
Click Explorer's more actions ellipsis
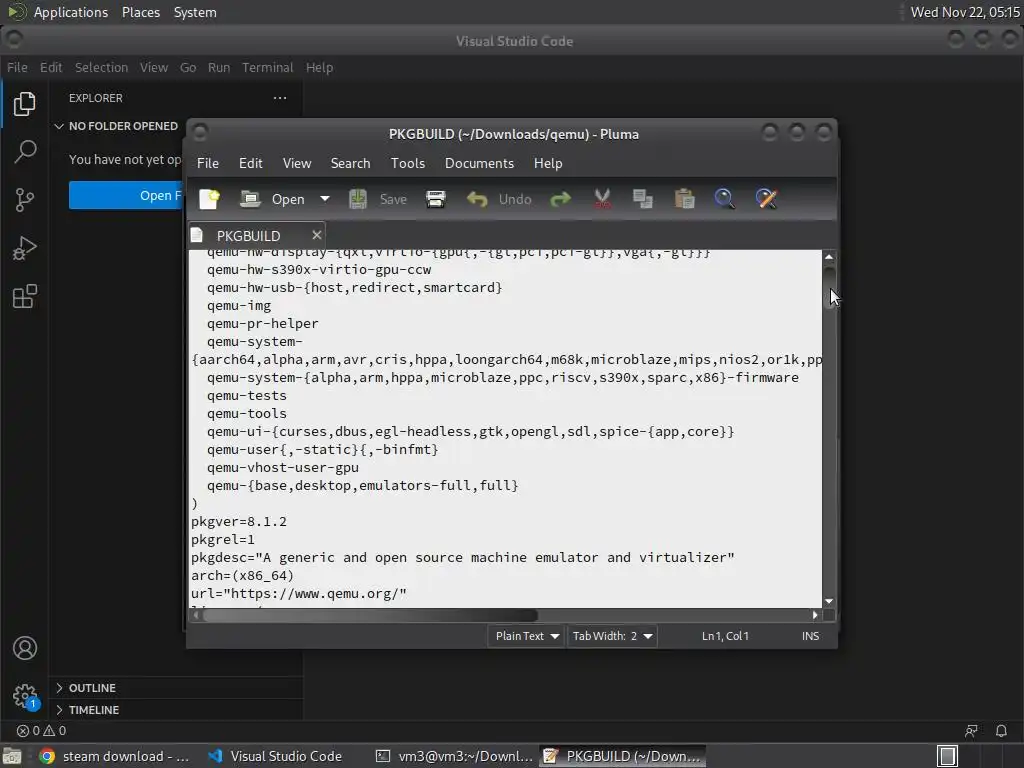coord(280,98)
